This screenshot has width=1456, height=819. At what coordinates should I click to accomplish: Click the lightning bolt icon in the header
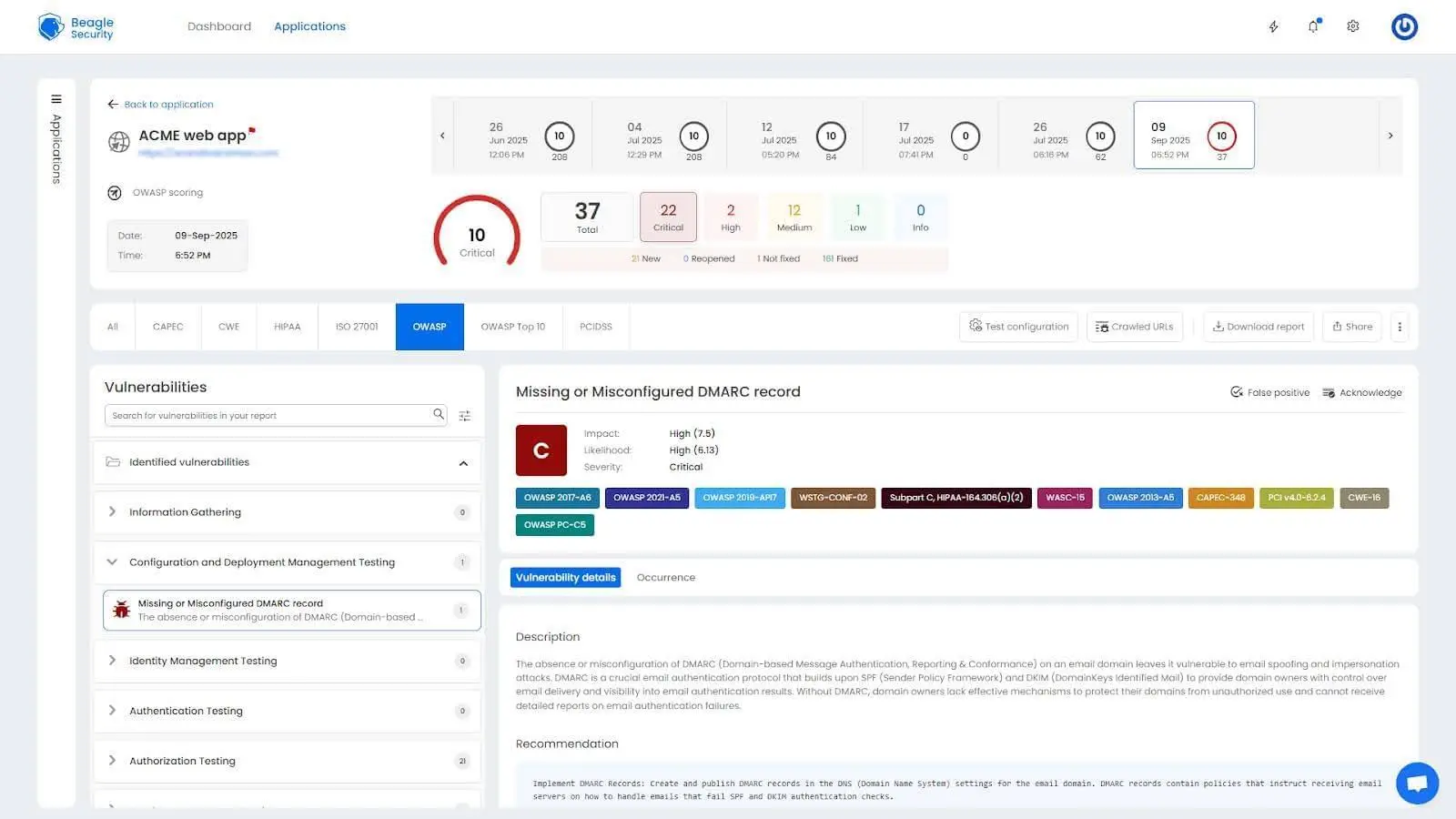pyautogui.click(x=1273, y=26)
